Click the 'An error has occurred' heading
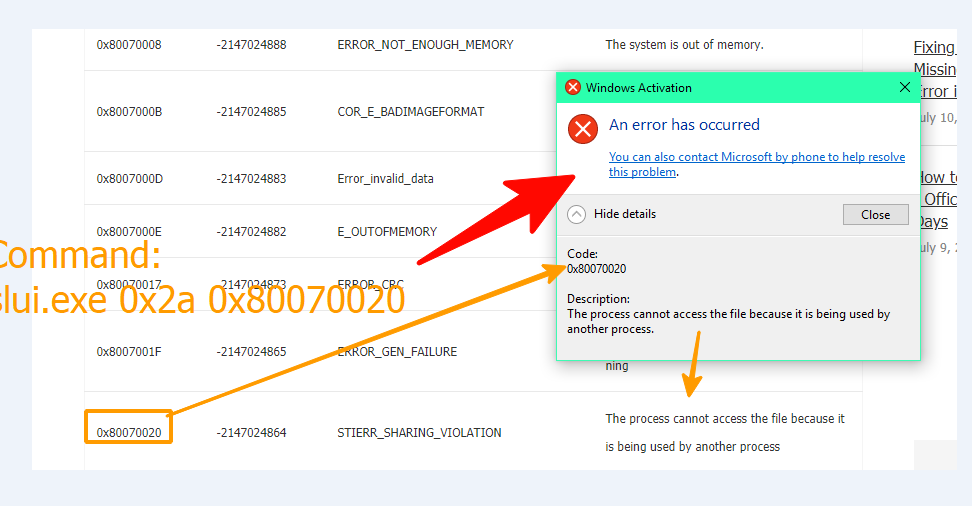The width and height of the screenshot is (972, 506). tap(684, 125)
